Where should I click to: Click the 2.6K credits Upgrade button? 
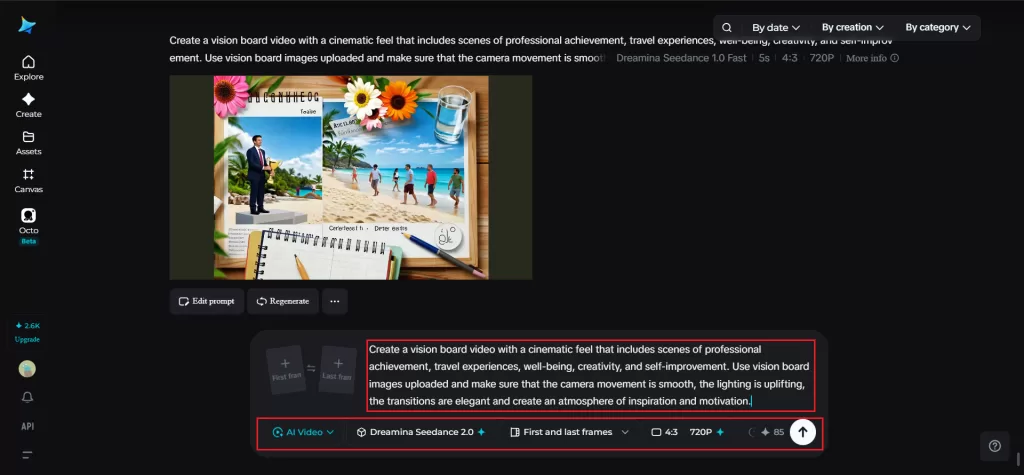pos(27,332)
